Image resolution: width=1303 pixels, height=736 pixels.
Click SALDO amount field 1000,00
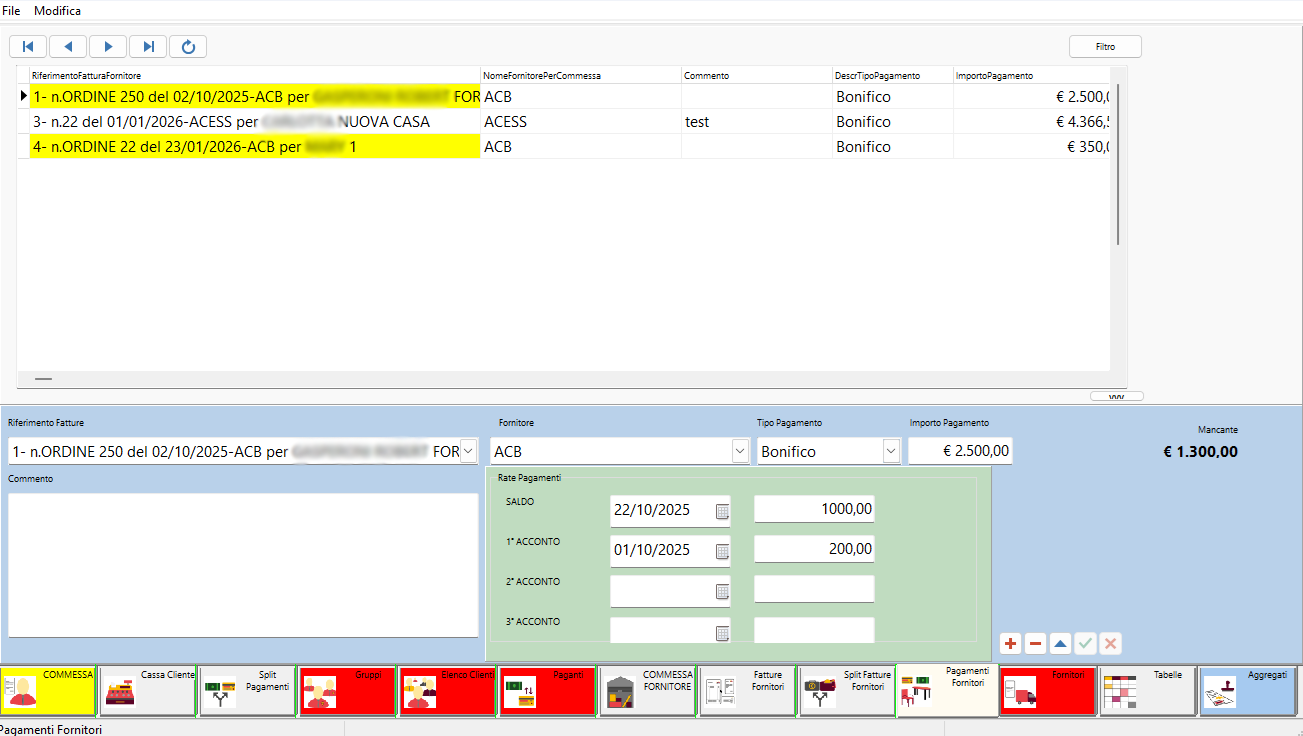[x=814, y=509]
